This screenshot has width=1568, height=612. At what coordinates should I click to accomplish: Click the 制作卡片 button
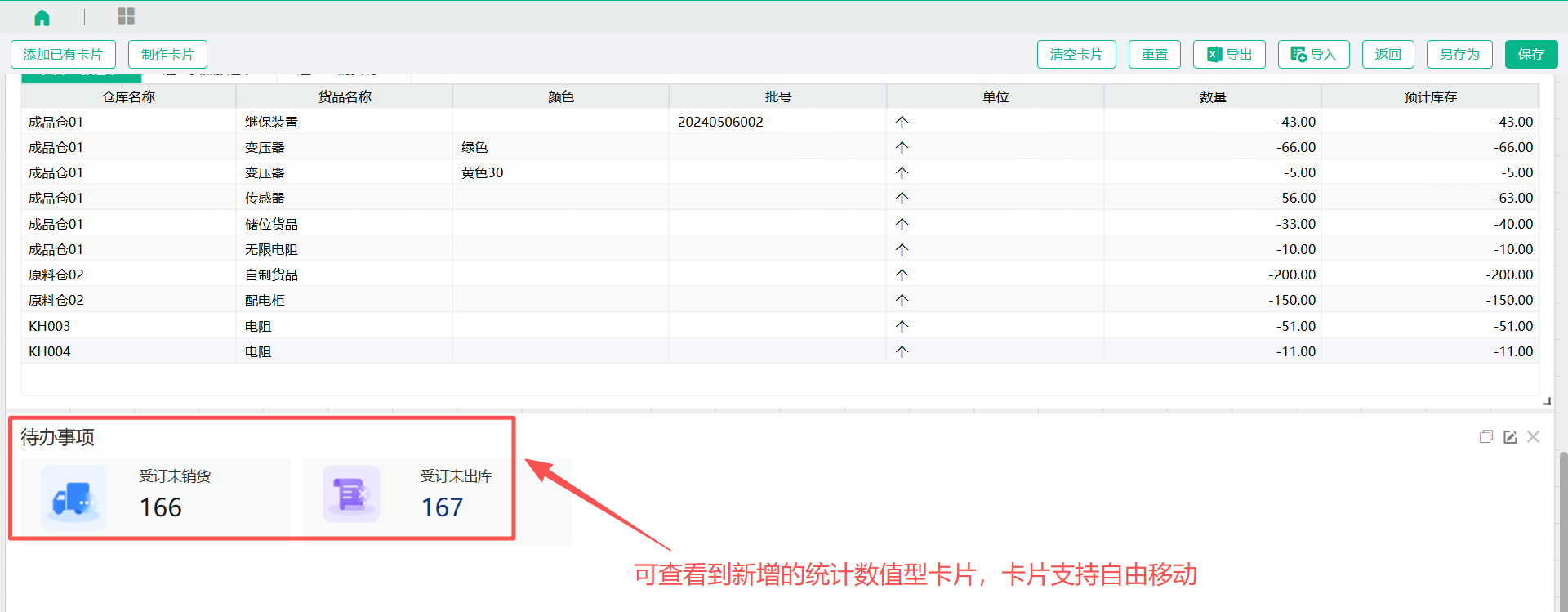167,55
